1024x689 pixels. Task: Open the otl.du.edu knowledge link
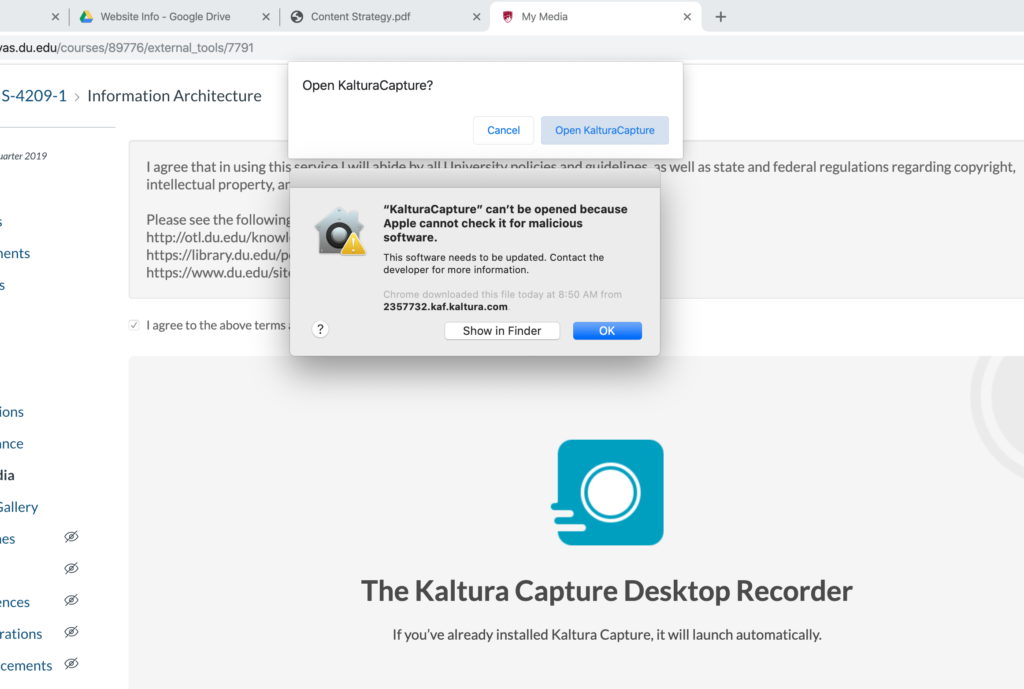point(217,237)
